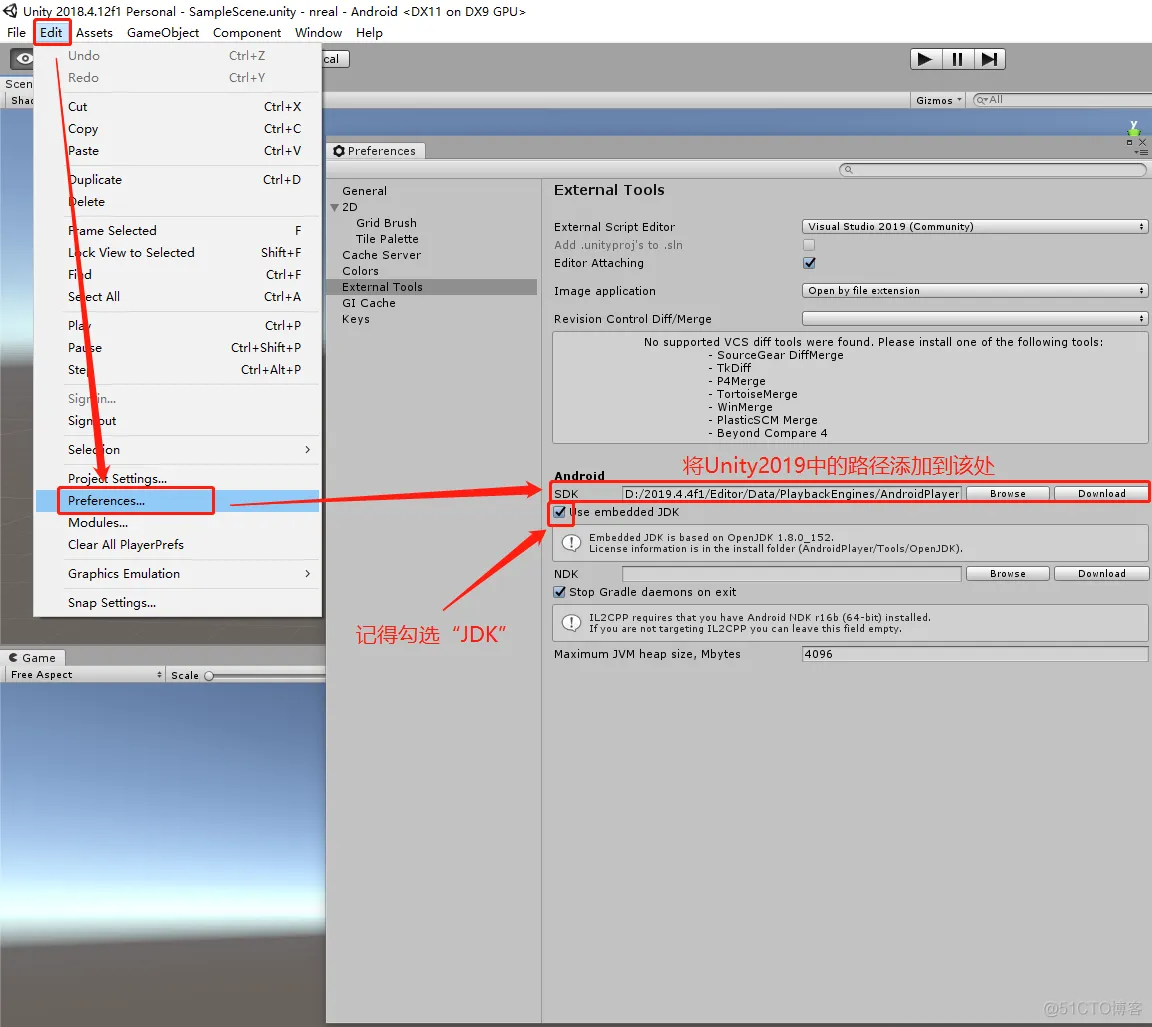The image size is (1152, 1027).
Task: Open the File menu
Action: 16,32
